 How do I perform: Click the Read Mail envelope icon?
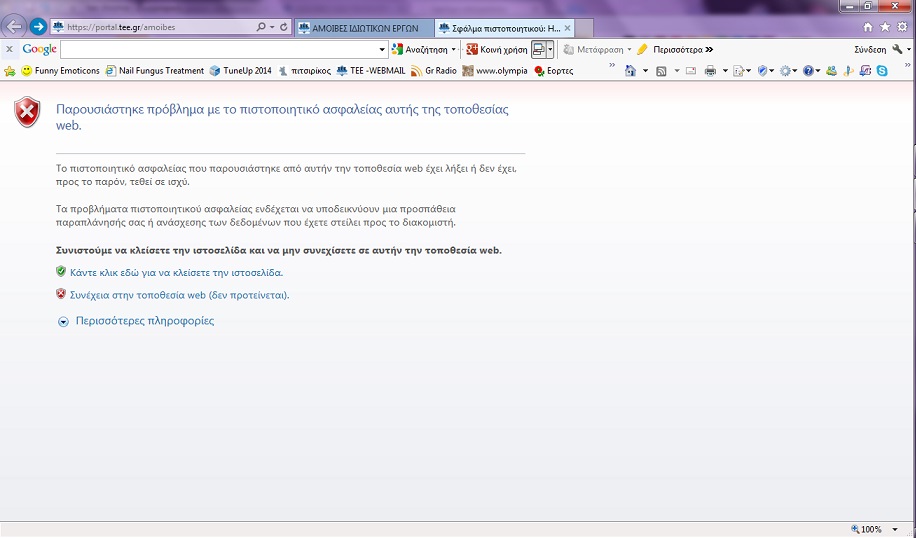(x=690, y=71)
